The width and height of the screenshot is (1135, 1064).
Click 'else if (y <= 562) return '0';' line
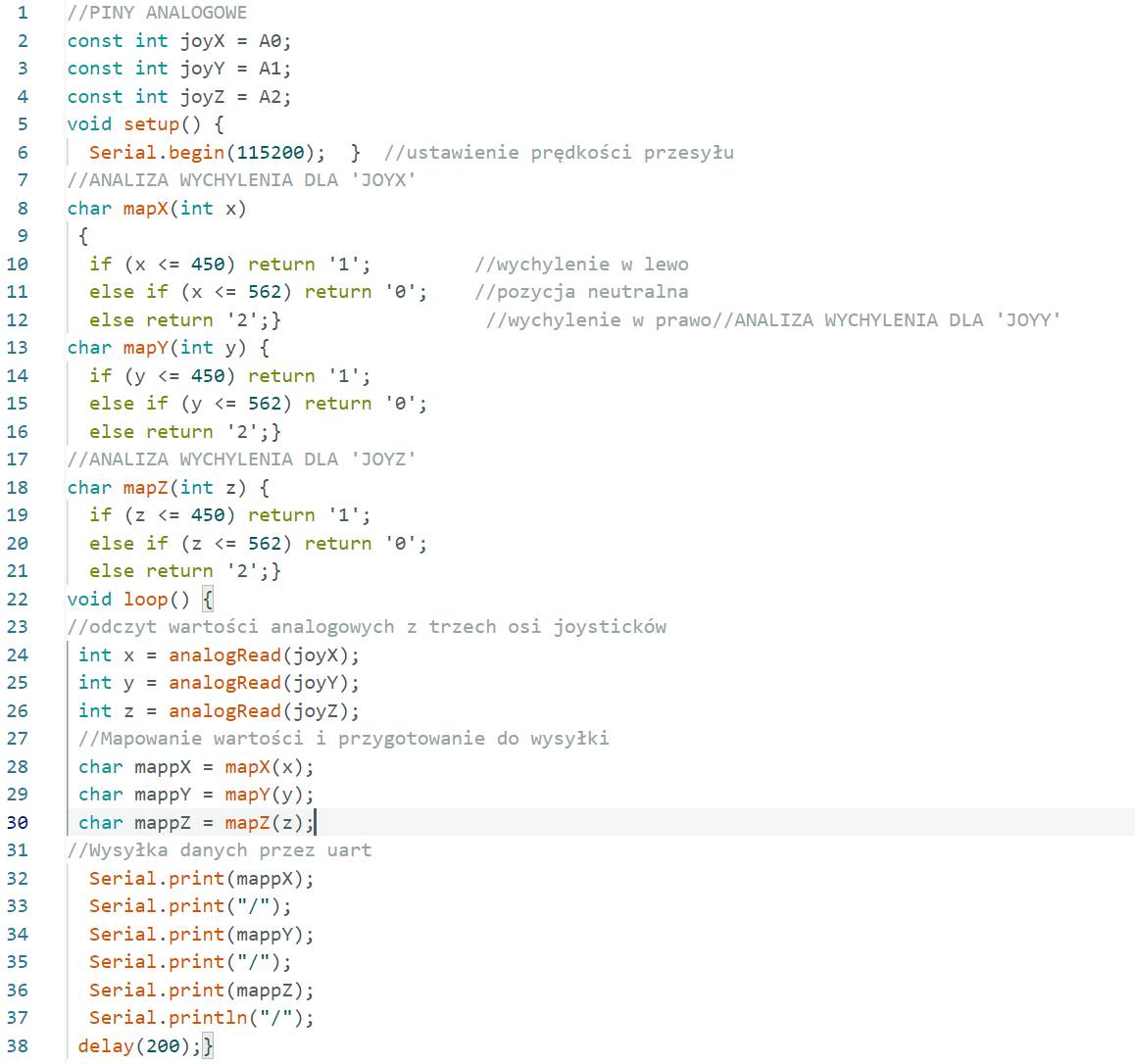pos(258,404)
